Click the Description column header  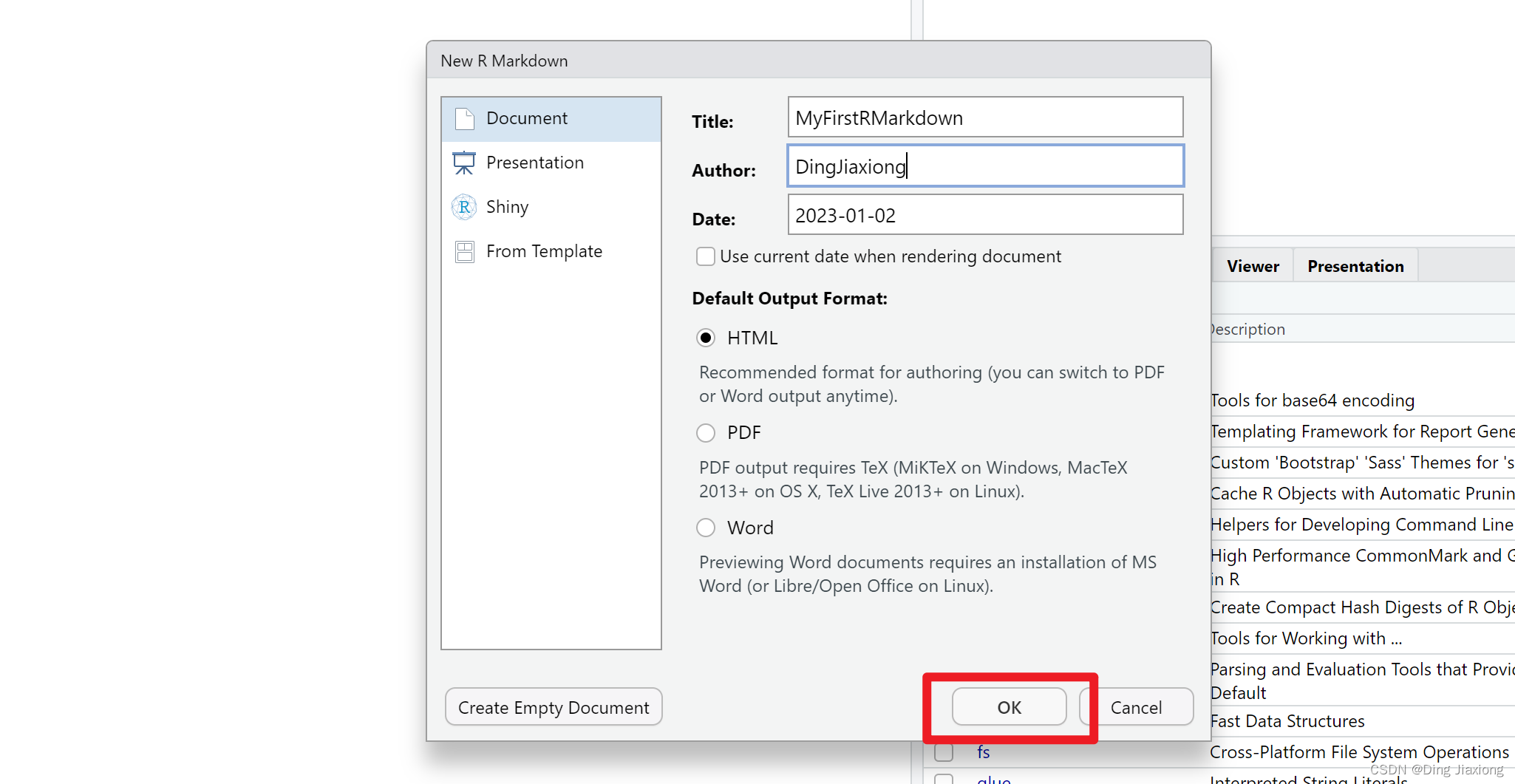[1248, 330]
